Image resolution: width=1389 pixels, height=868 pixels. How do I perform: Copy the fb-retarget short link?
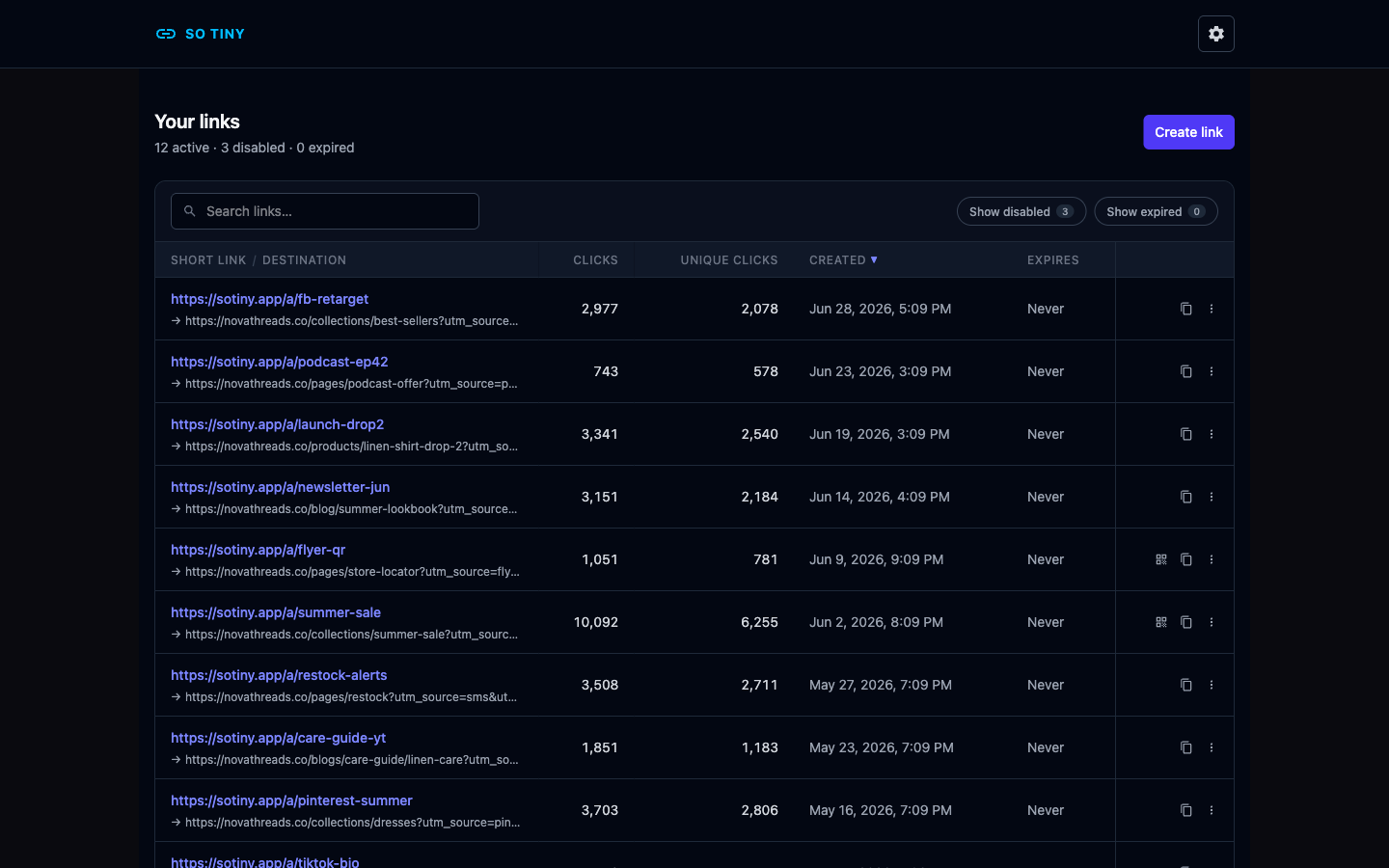(1186, 309)
